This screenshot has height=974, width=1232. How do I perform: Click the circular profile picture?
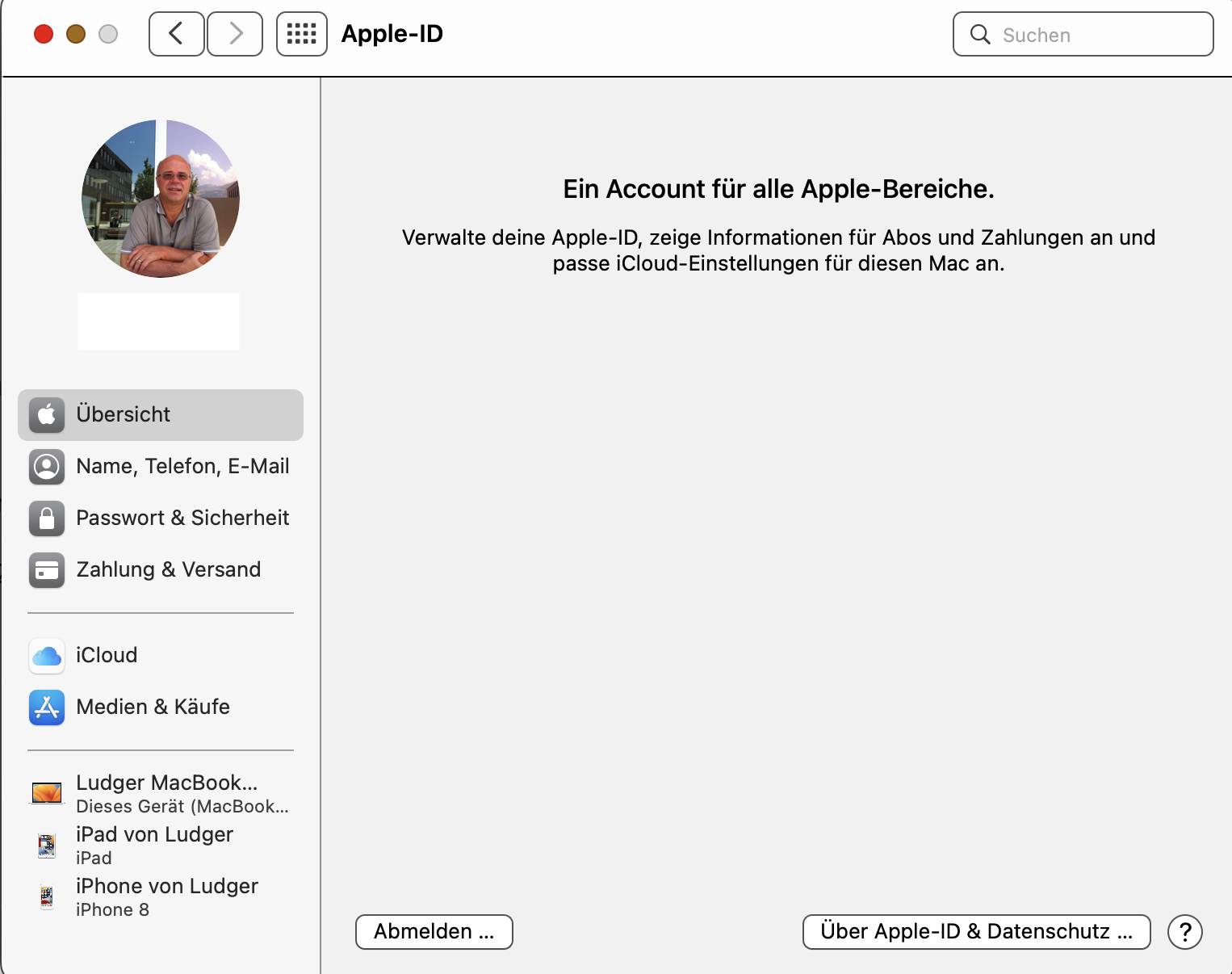point(161,199)
